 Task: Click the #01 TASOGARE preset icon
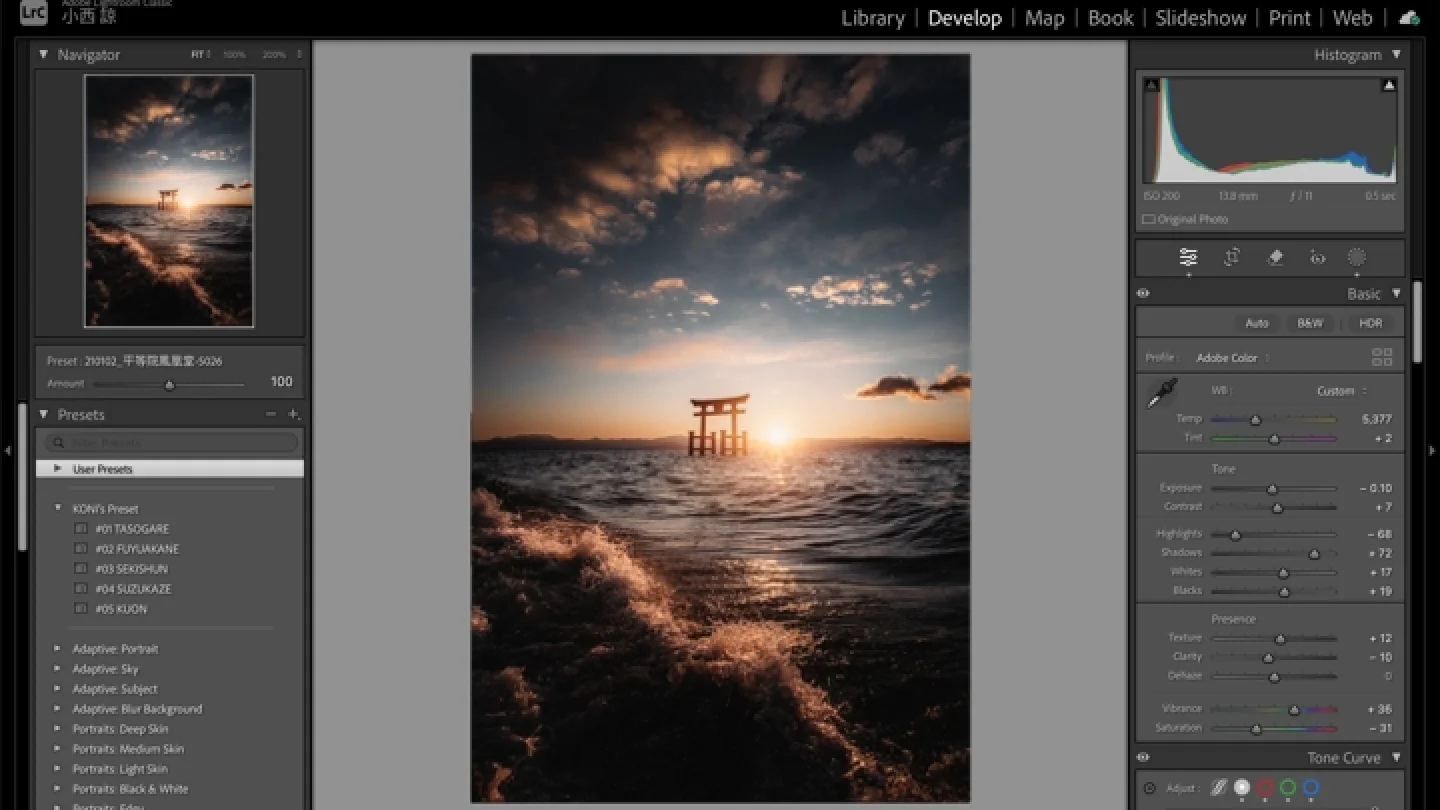[x=81, y=529]
